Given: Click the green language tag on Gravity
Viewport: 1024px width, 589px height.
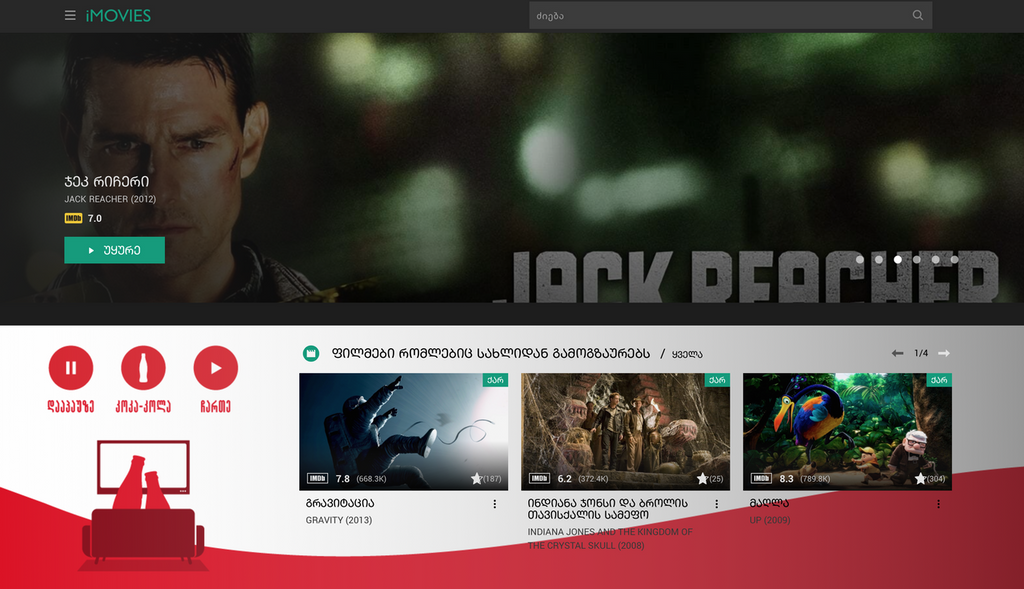Looking at the screenshot, I should coord(496,380).
